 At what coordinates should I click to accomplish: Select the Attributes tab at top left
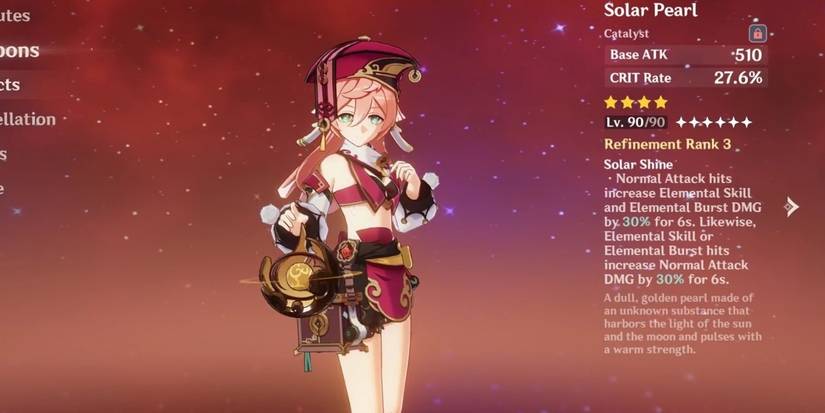[x=15, y=16]
